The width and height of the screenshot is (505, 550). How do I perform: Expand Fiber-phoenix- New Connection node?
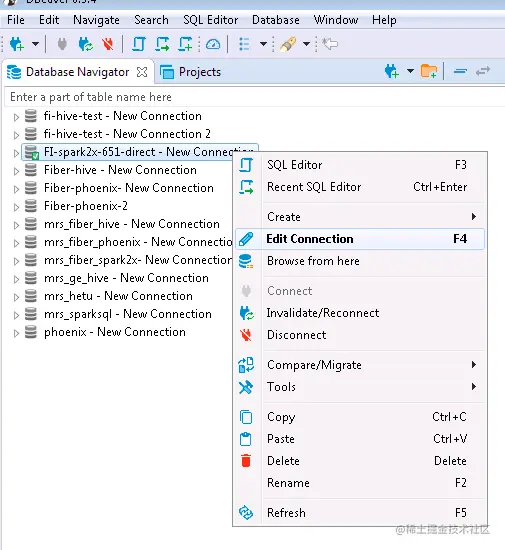16,189
